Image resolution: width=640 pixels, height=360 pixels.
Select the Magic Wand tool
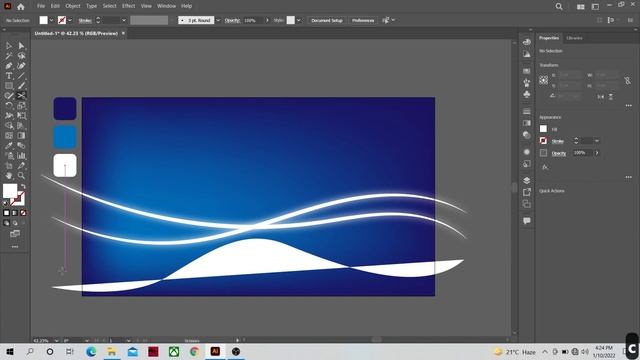pos(9,56)
